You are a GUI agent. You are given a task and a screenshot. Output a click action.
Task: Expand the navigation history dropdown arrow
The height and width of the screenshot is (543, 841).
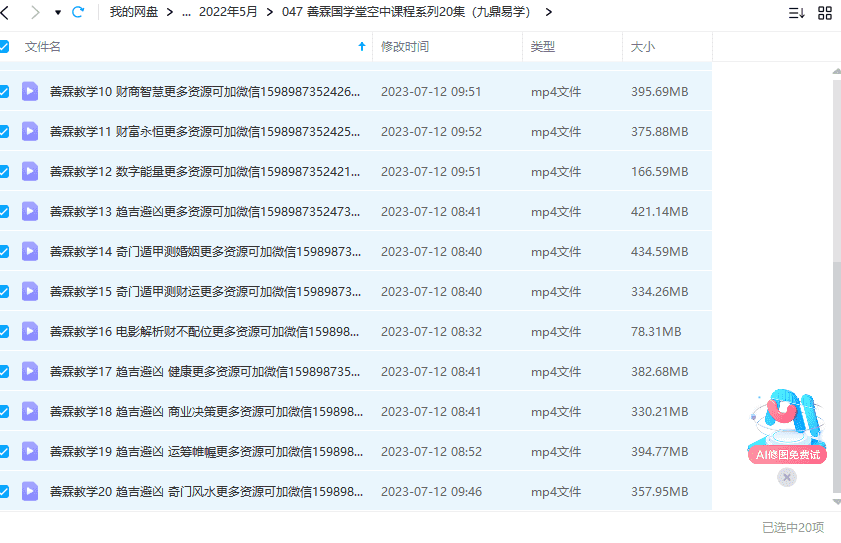click(57, 12)
